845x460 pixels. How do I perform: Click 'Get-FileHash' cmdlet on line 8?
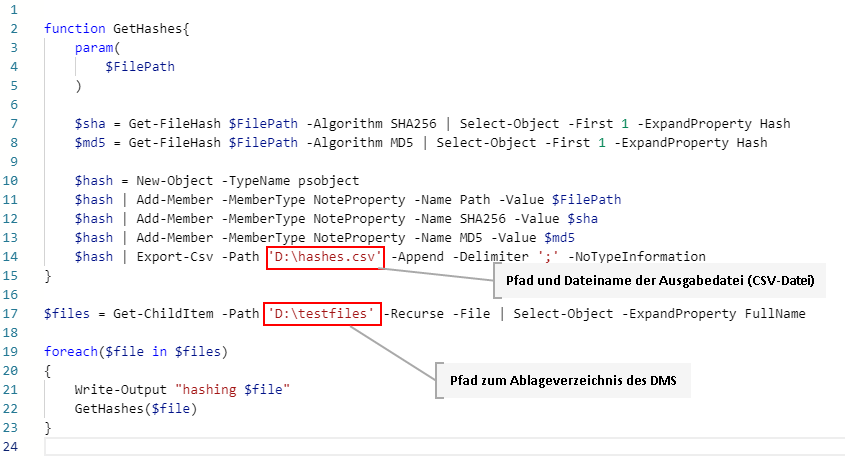tap(175, 143)
